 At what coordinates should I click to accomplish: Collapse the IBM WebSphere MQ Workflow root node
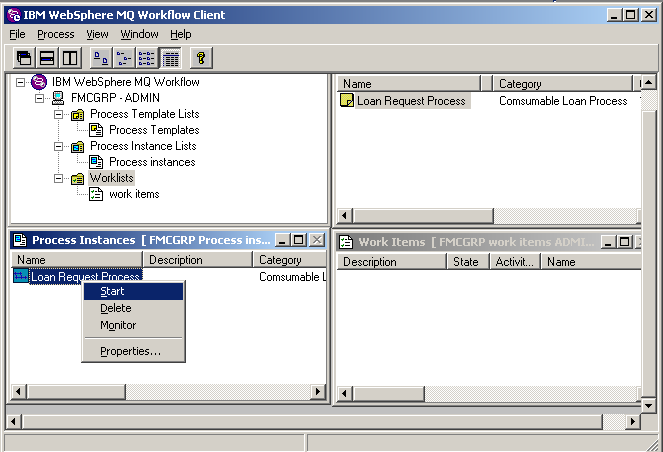coord(20,82)
